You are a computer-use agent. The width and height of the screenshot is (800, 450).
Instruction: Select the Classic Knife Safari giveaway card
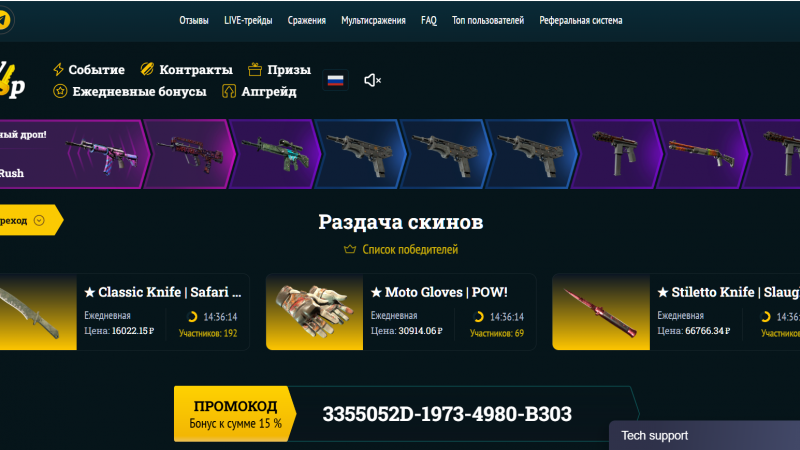tap(124, 312)
